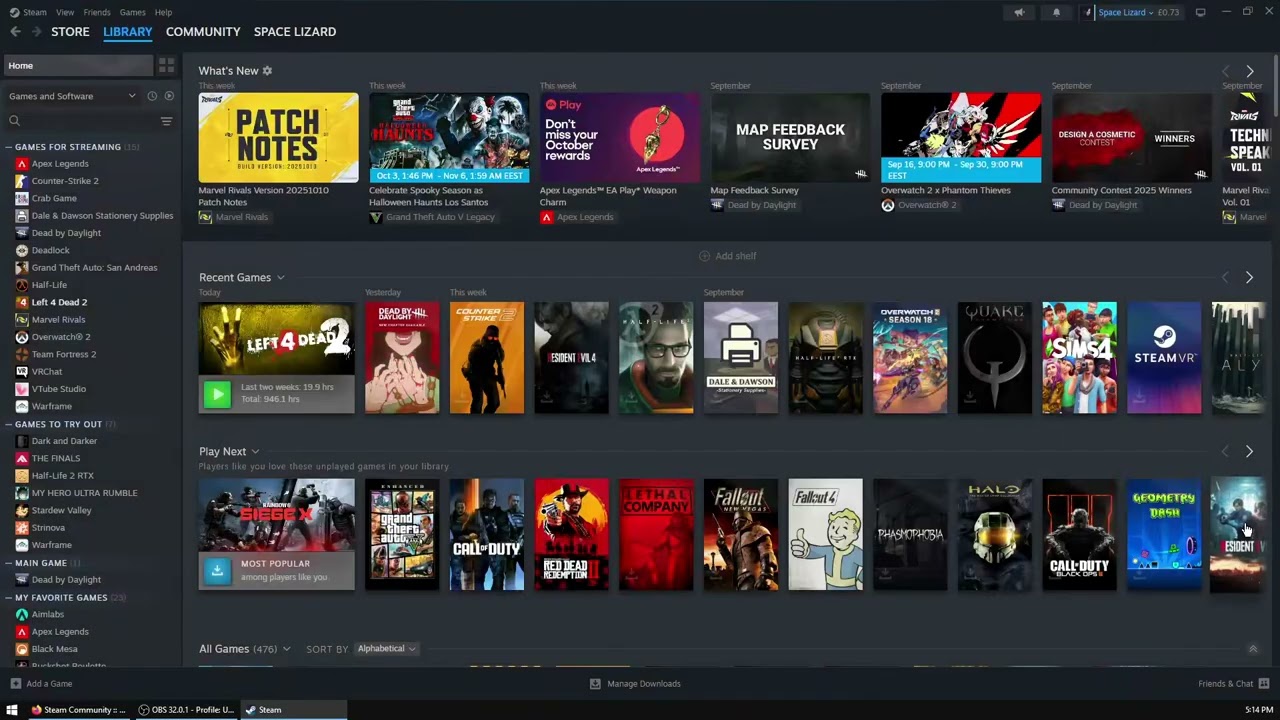Viewport: 1280px width, 720px height.
Task: Select Counter-Strike 2 cover in Recent Games
Action: click(487, 358)
